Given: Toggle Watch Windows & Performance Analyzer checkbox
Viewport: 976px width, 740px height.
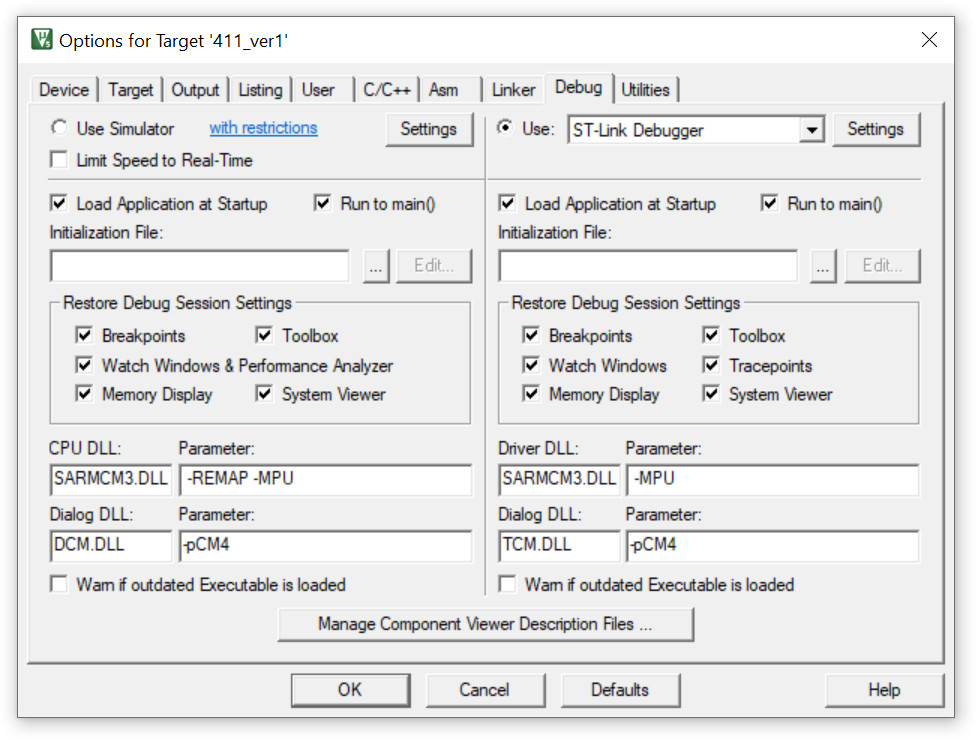Looking at the screenshot, I should (x=84, y=365).
